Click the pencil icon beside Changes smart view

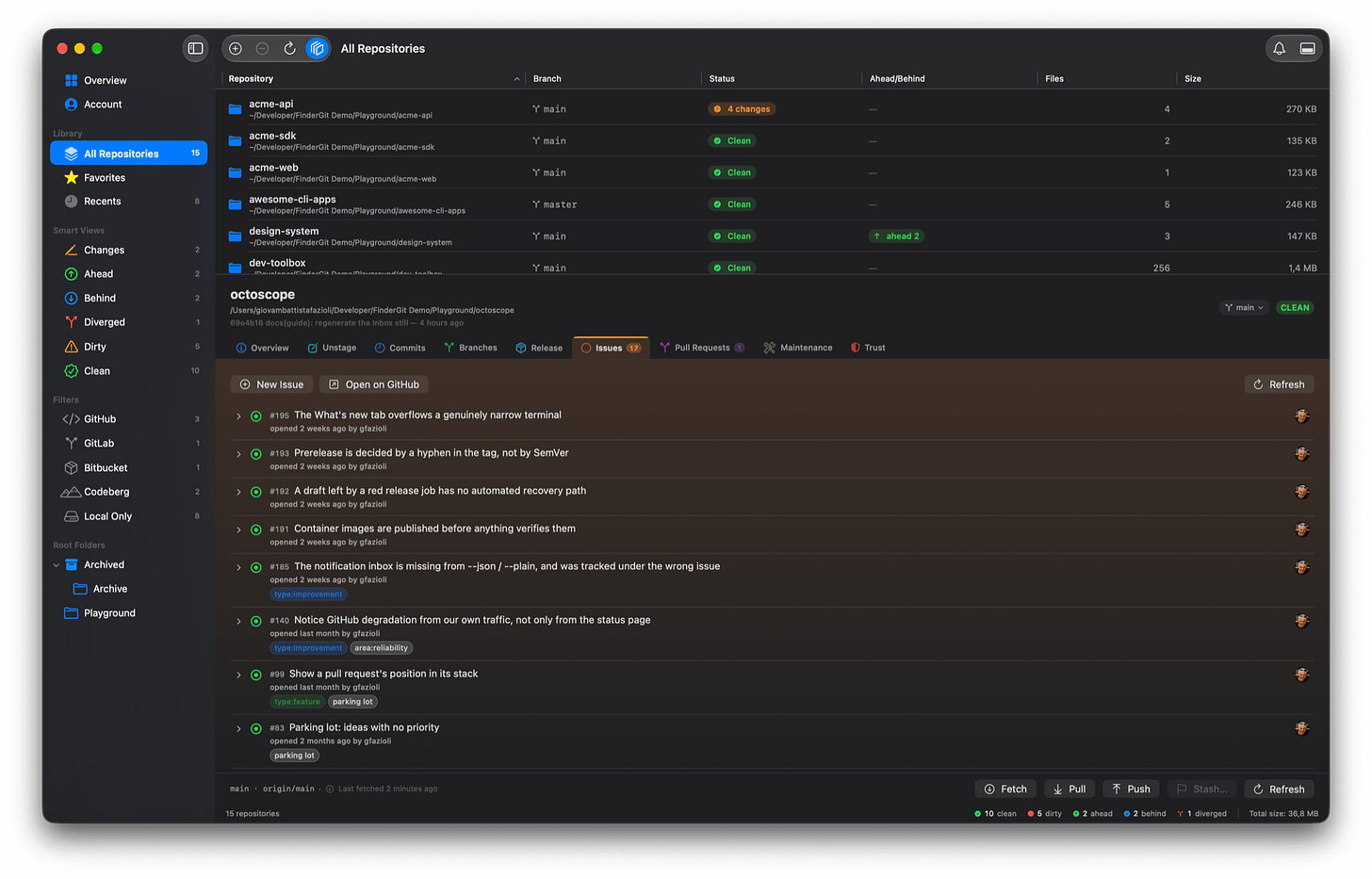pos(71,250)
